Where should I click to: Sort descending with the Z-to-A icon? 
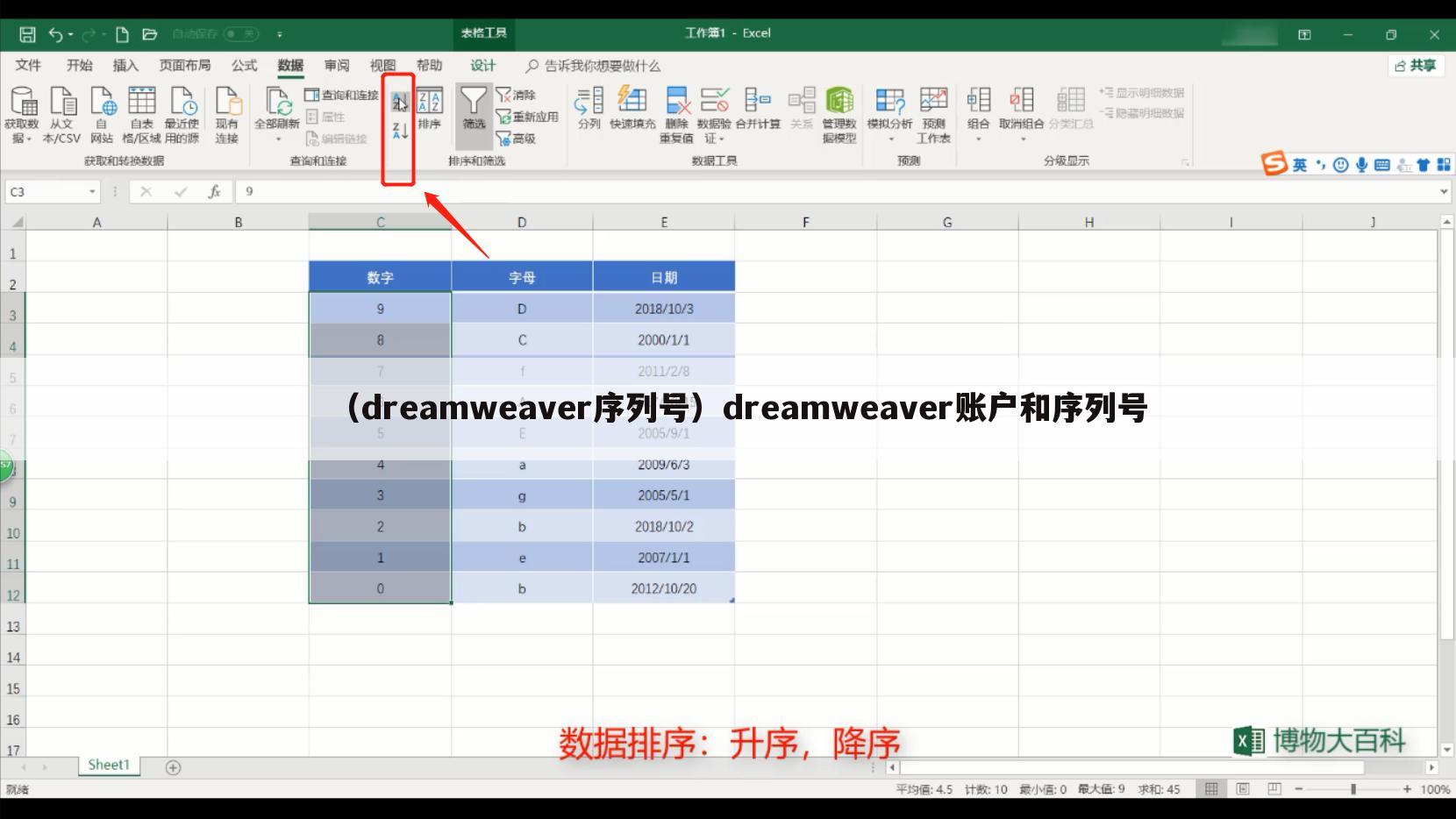click(x=399, y=132)
